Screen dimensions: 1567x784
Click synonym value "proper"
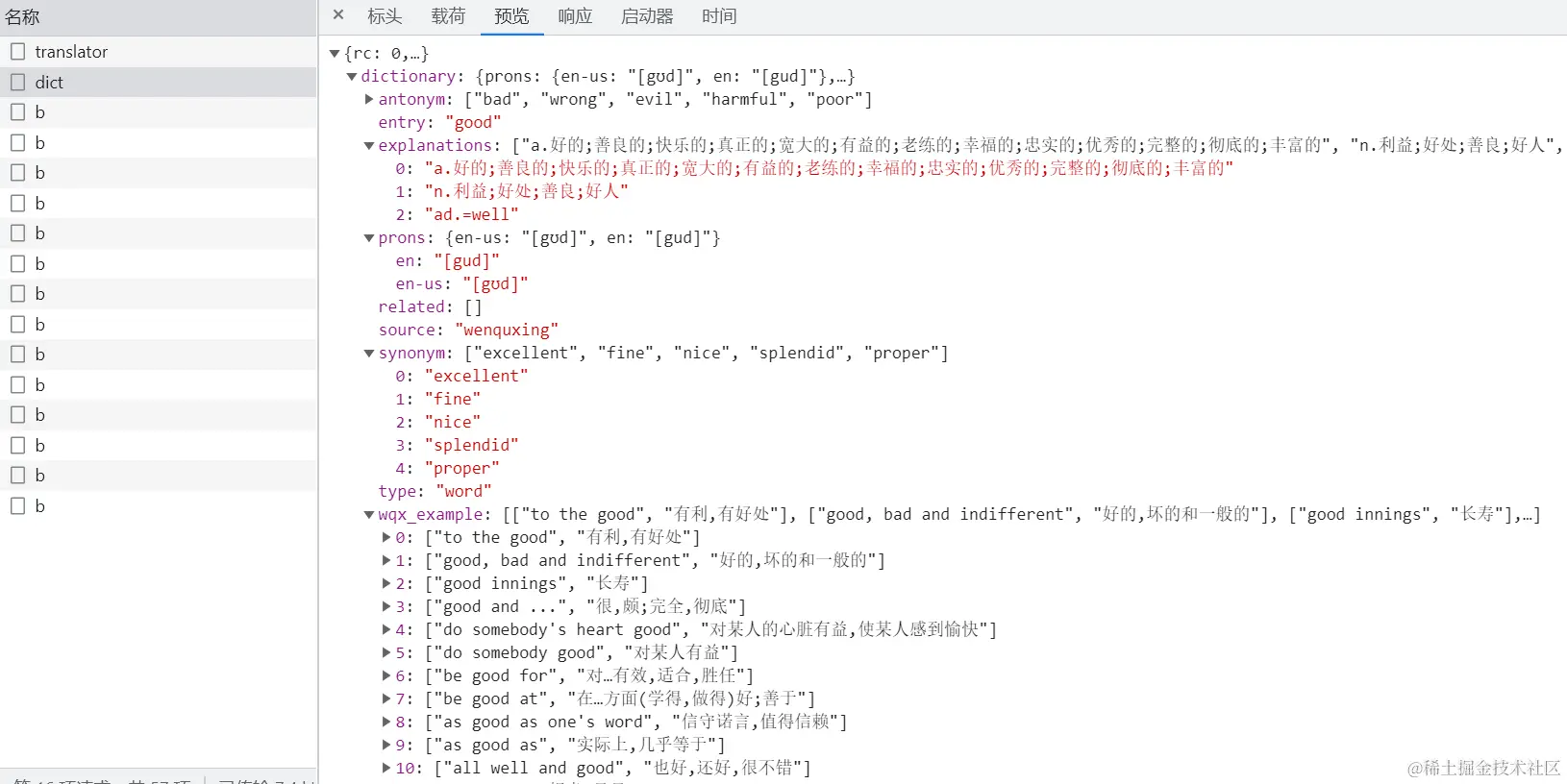pyautogui.click(x=462, y=469)
